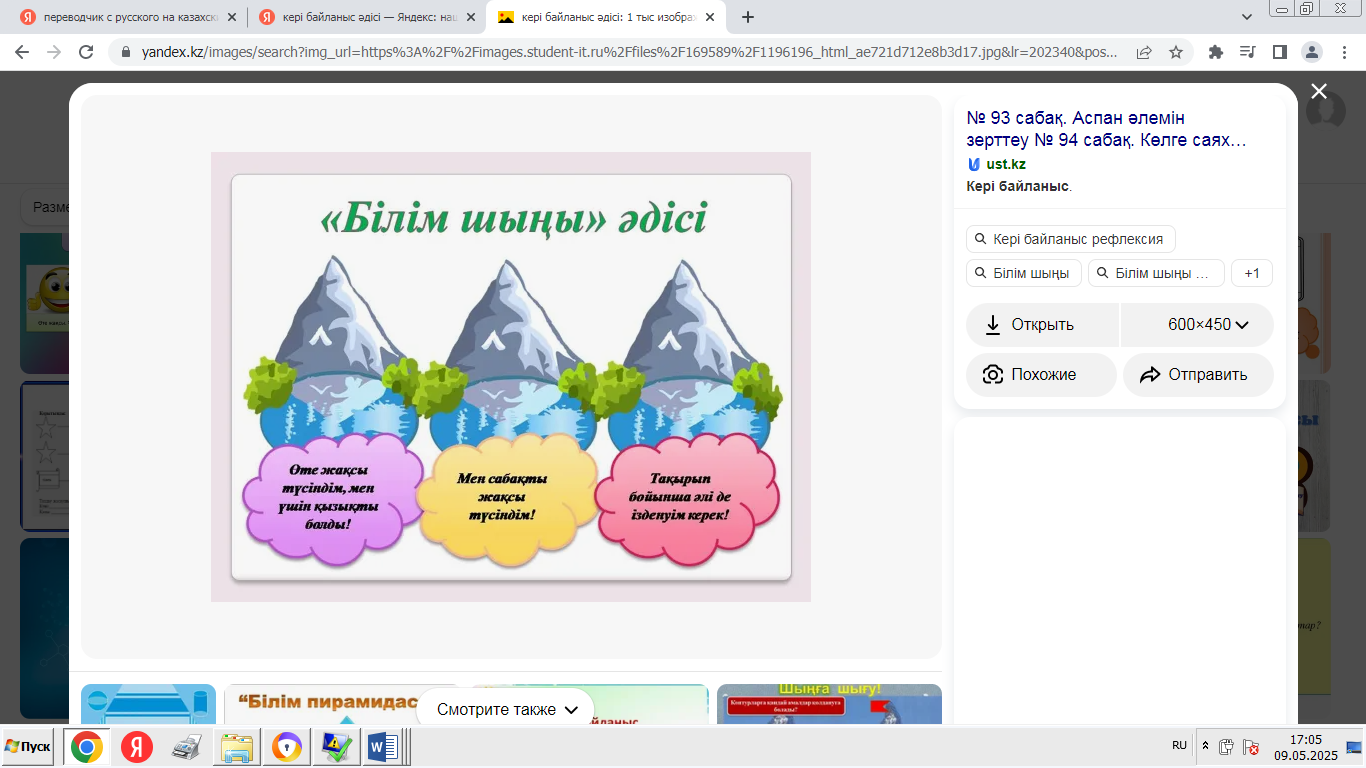The height and width of the screenshot is (768, 1366).
Task: Click the 'Открыть' download button
Action: (x=1042, y=324)
